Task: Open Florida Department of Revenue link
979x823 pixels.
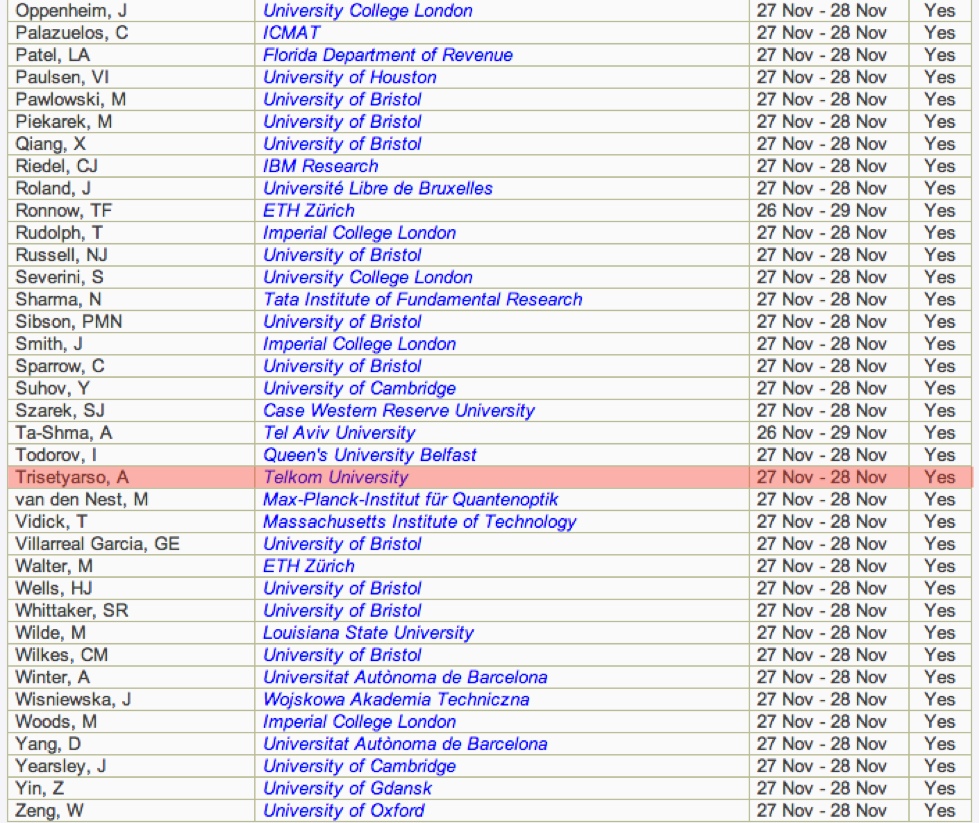Action: [387, 55]
